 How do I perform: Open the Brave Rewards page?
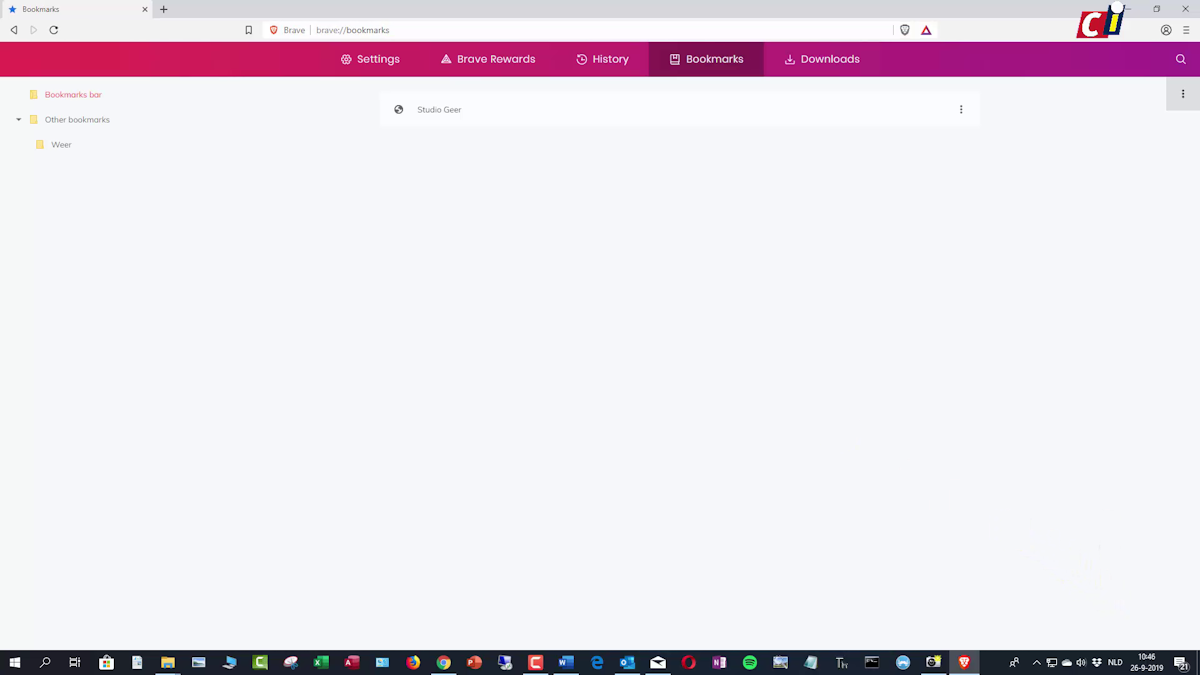pos(487,58)
